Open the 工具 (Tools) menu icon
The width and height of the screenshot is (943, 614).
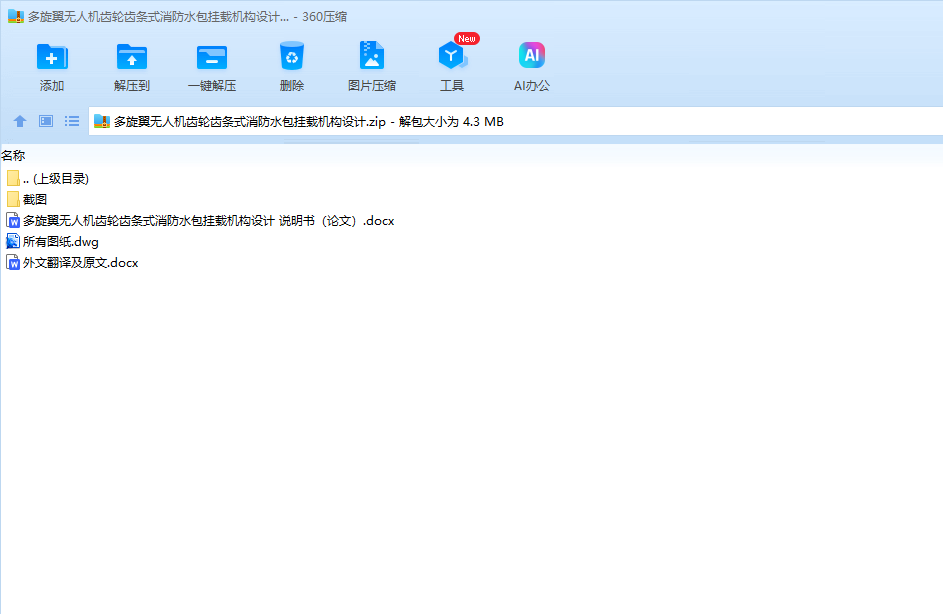pyautogui.click(x=452, y=56)
